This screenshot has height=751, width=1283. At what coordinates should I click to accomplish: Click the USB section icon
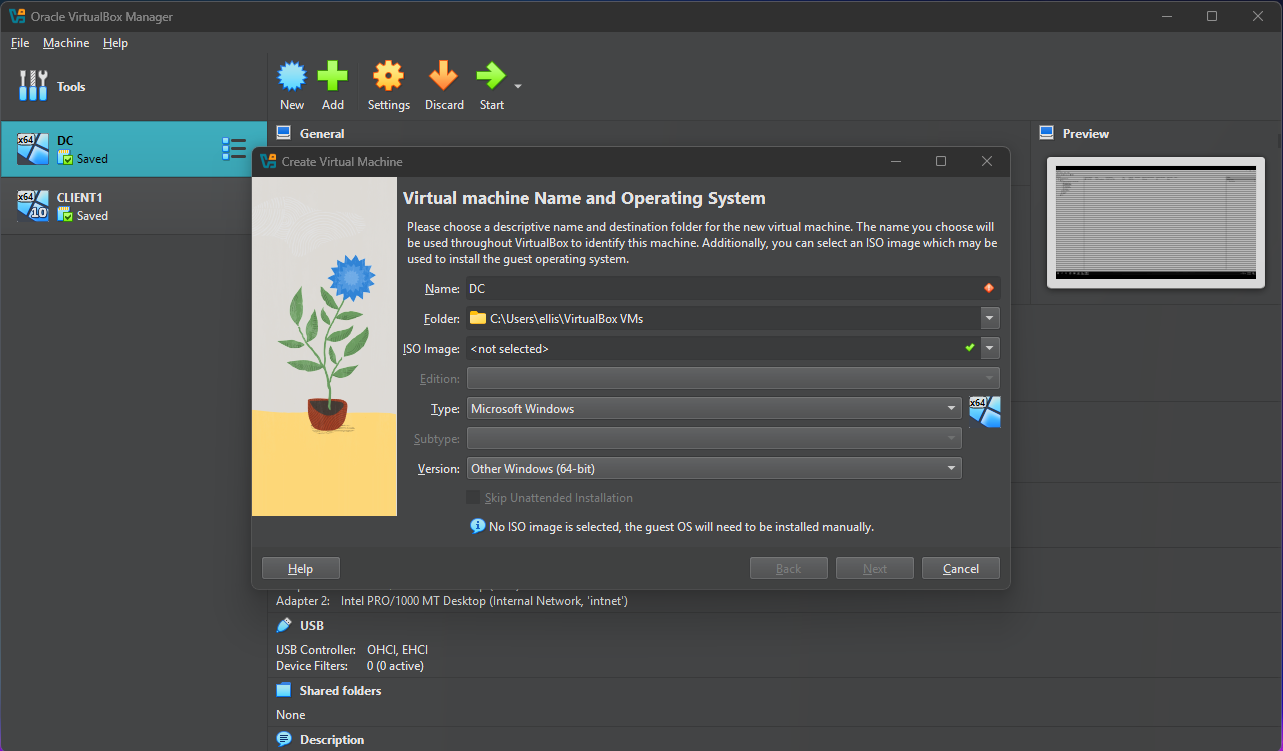pos(284,625)
